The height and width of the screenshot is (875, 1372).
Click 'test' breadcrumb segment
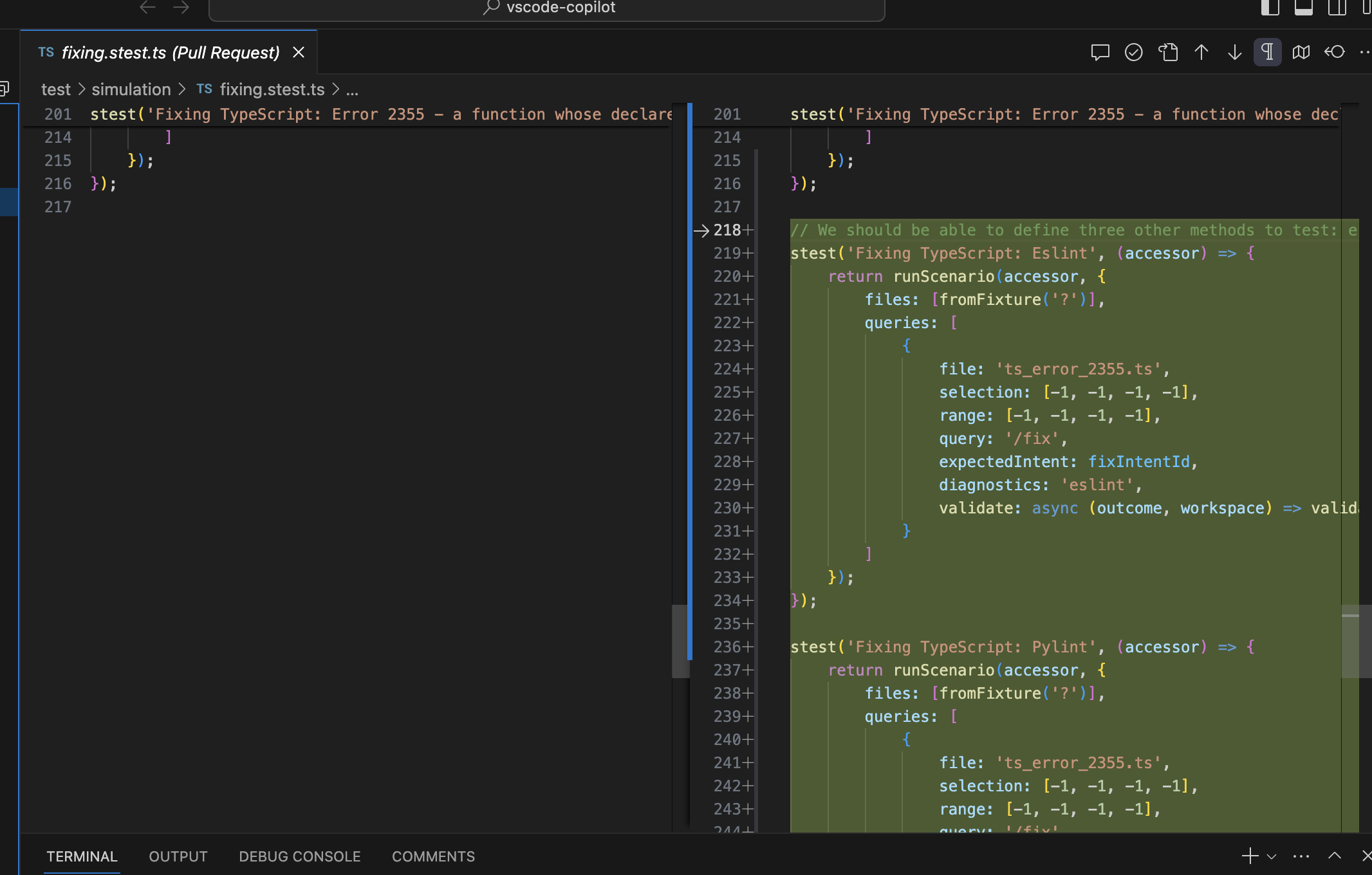coord(56,89)
